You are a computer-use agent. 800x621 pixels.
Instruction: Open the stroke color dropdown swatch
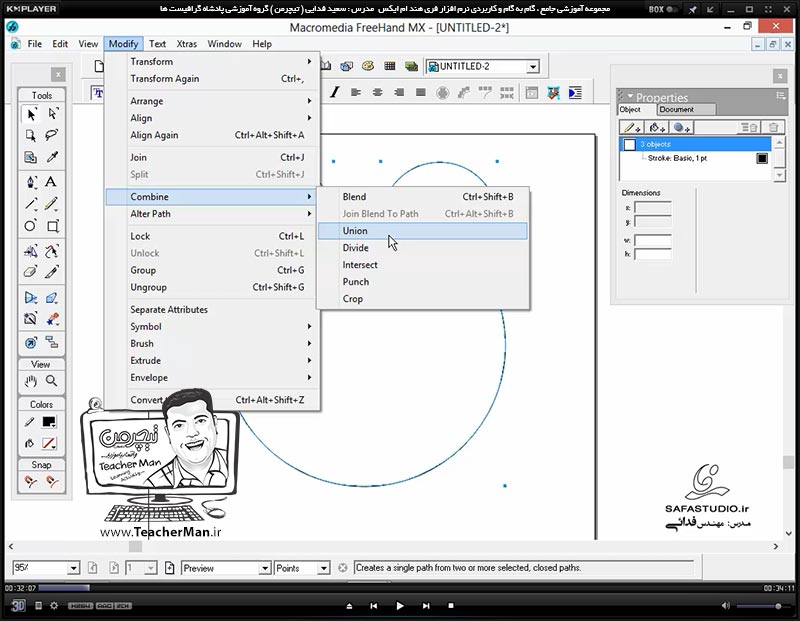[49, 422]
